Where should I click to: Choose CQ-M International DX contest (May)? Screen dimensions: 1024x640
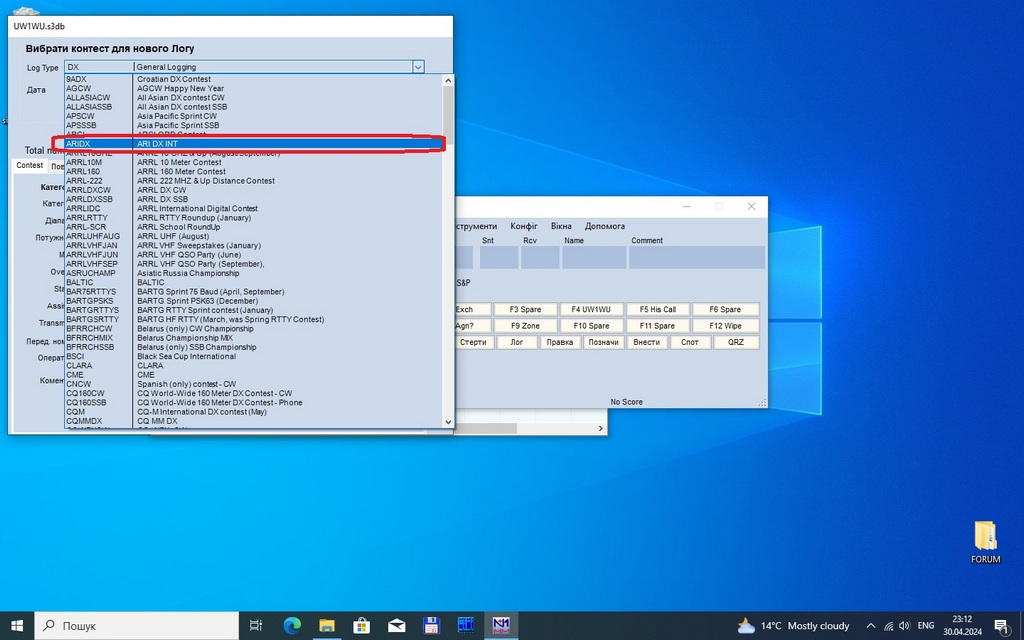pyautogui.click(x=254, y=412)
